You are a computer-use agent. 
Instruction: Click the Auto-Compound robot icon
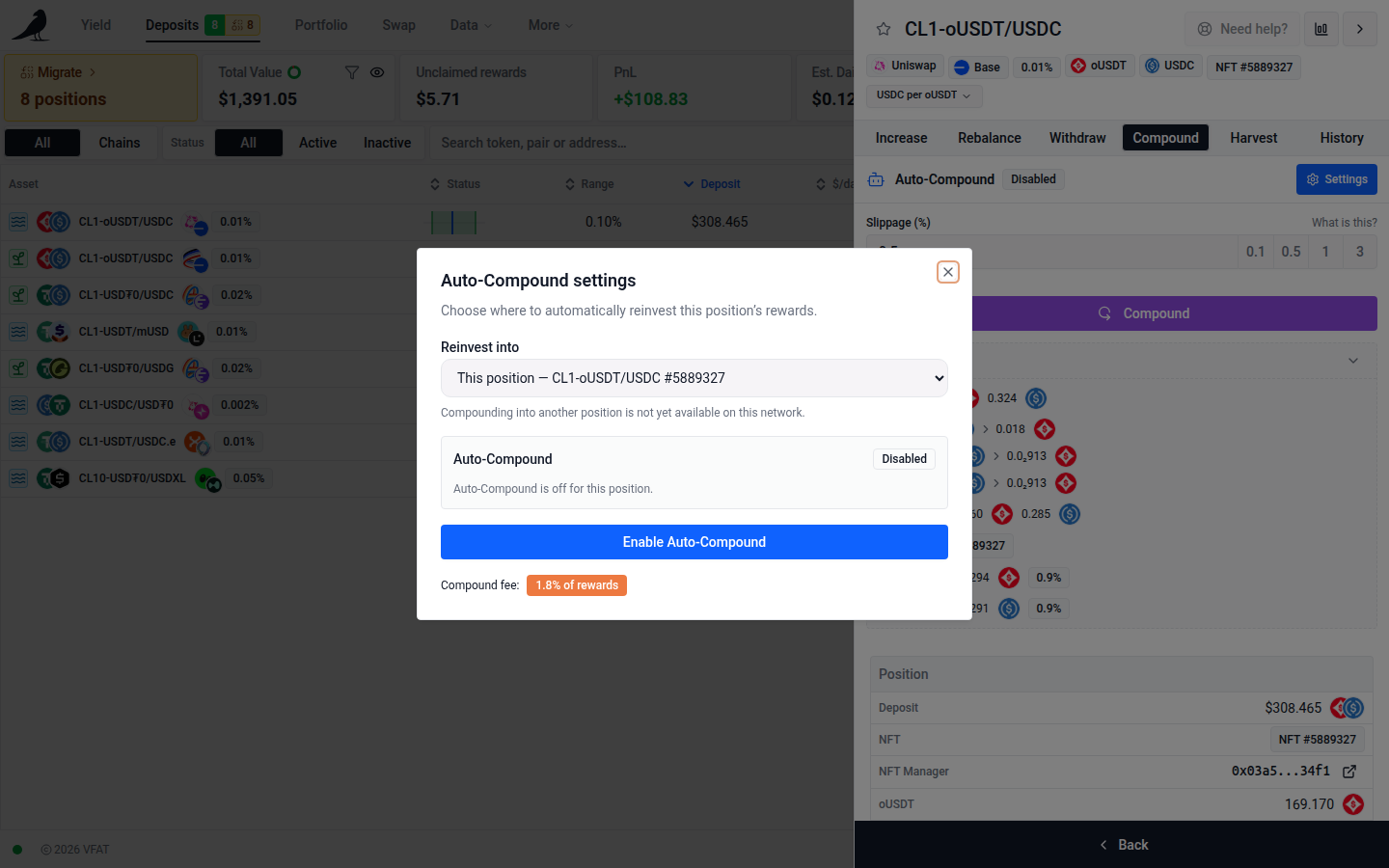[876, 179]
